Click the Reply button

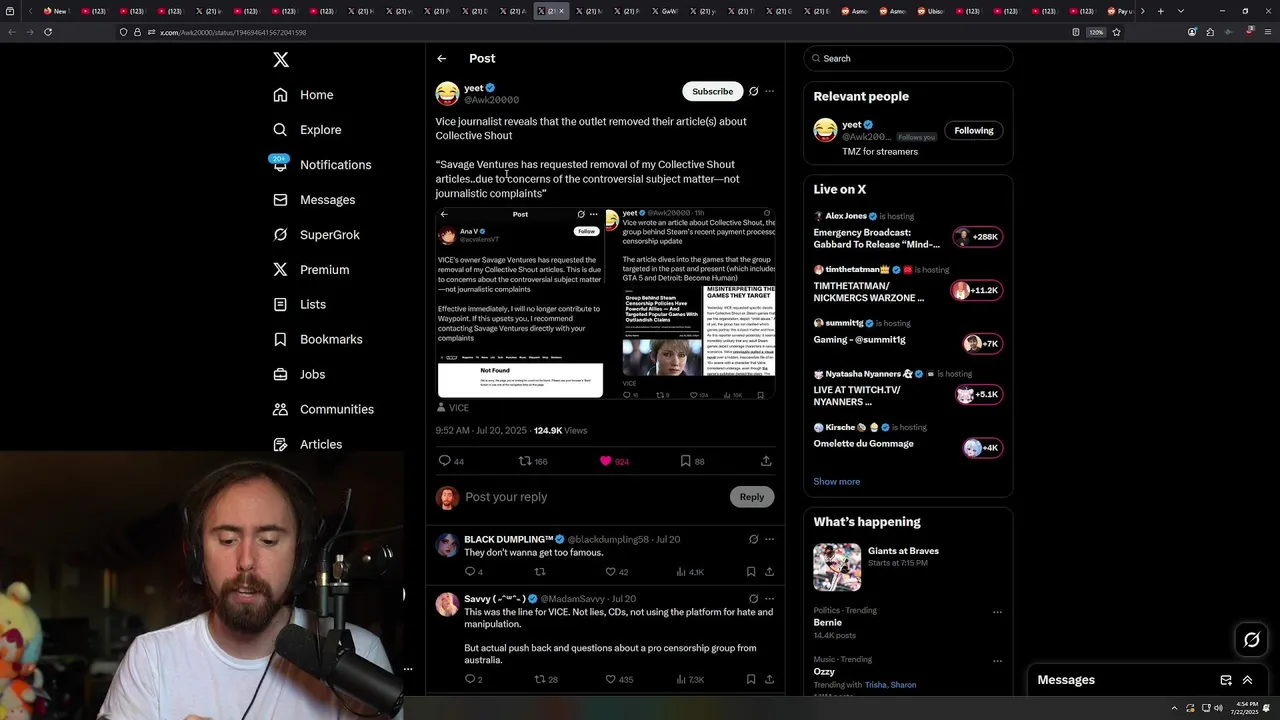752,497
